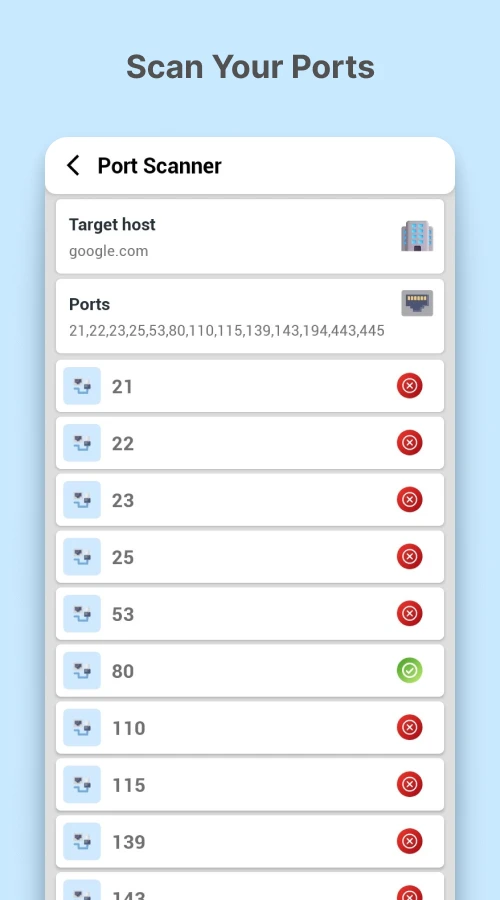
Task: Click the red closed status icon for port 53
Action: coord(409,614)
